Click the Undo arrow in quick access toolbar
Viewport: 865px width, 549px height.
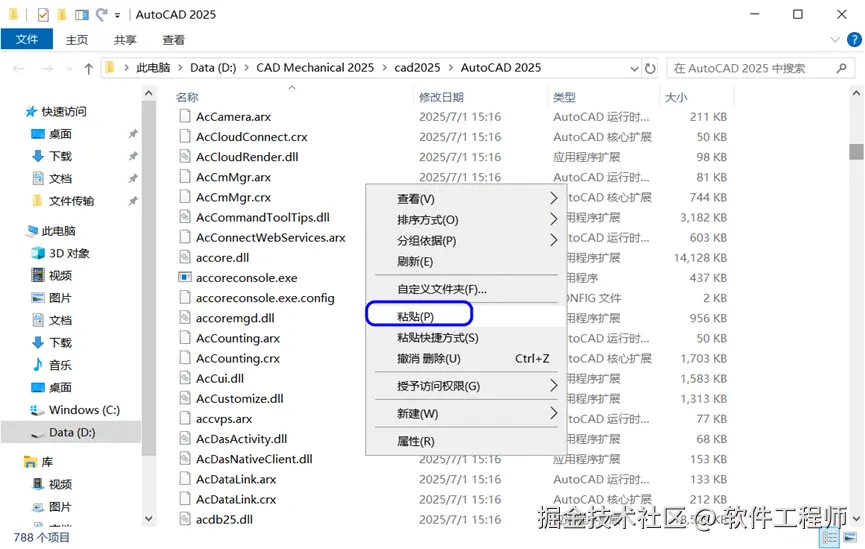click(102, 14)
